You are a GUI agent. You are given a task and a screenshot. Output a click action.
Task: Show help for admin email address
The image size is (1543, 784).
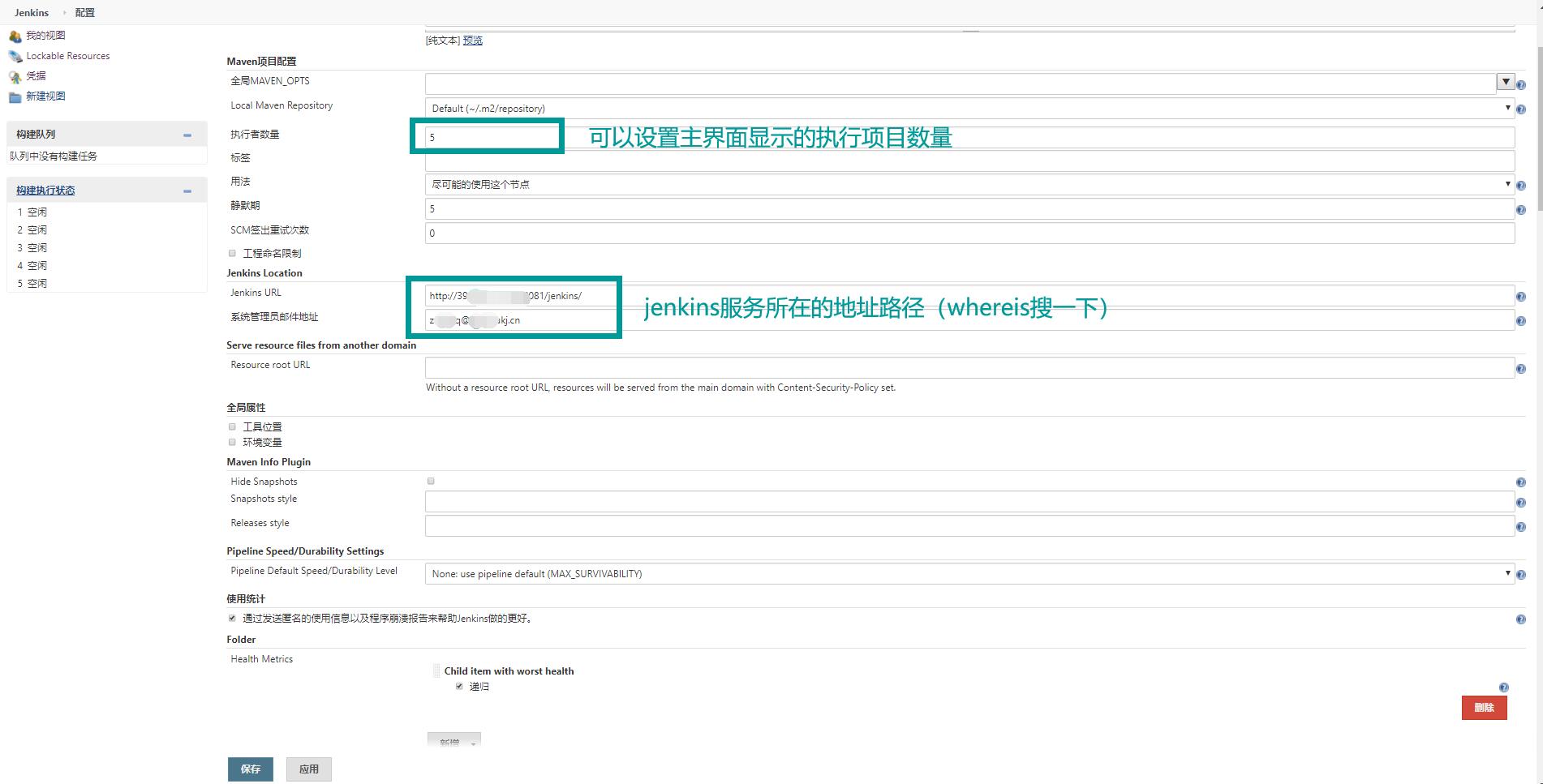point(1521,321)
